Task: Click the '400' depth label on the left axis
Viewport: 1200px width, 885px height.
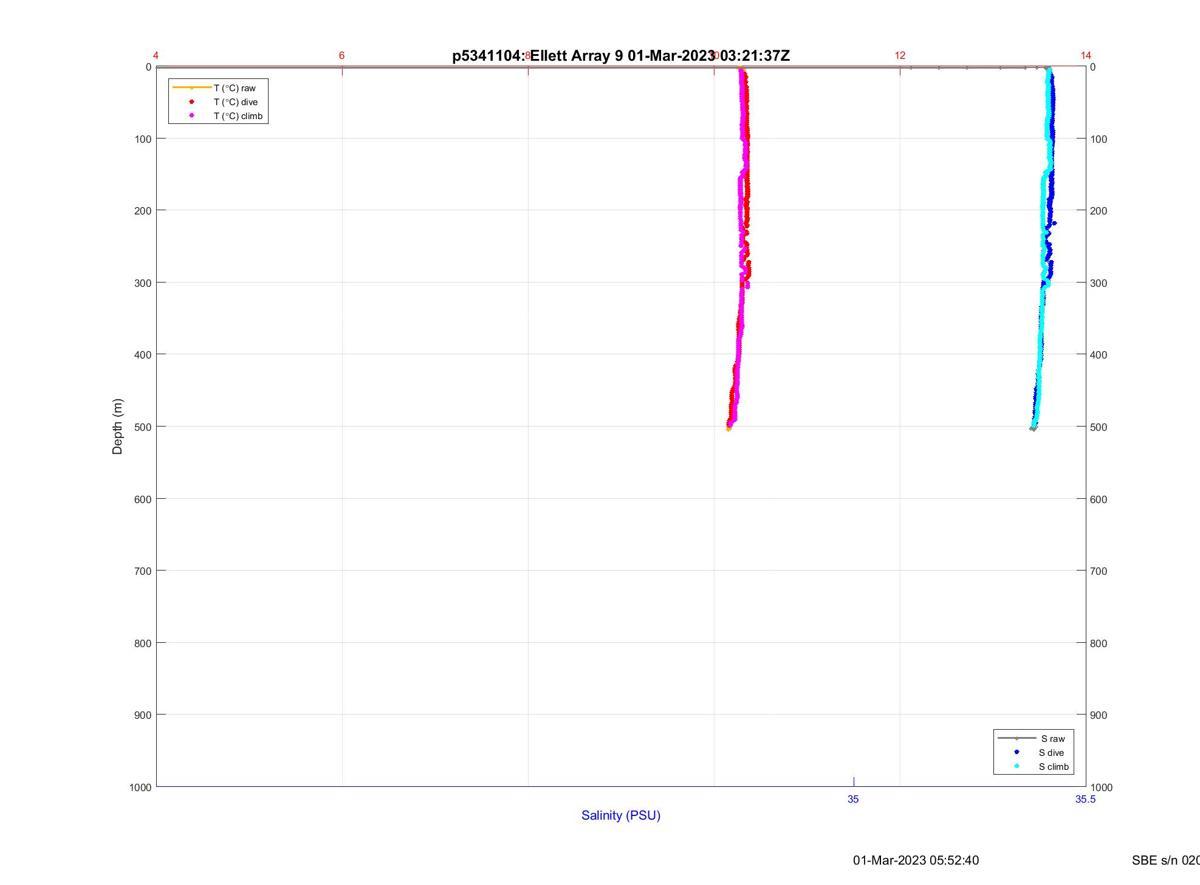Action: point(143,355)
